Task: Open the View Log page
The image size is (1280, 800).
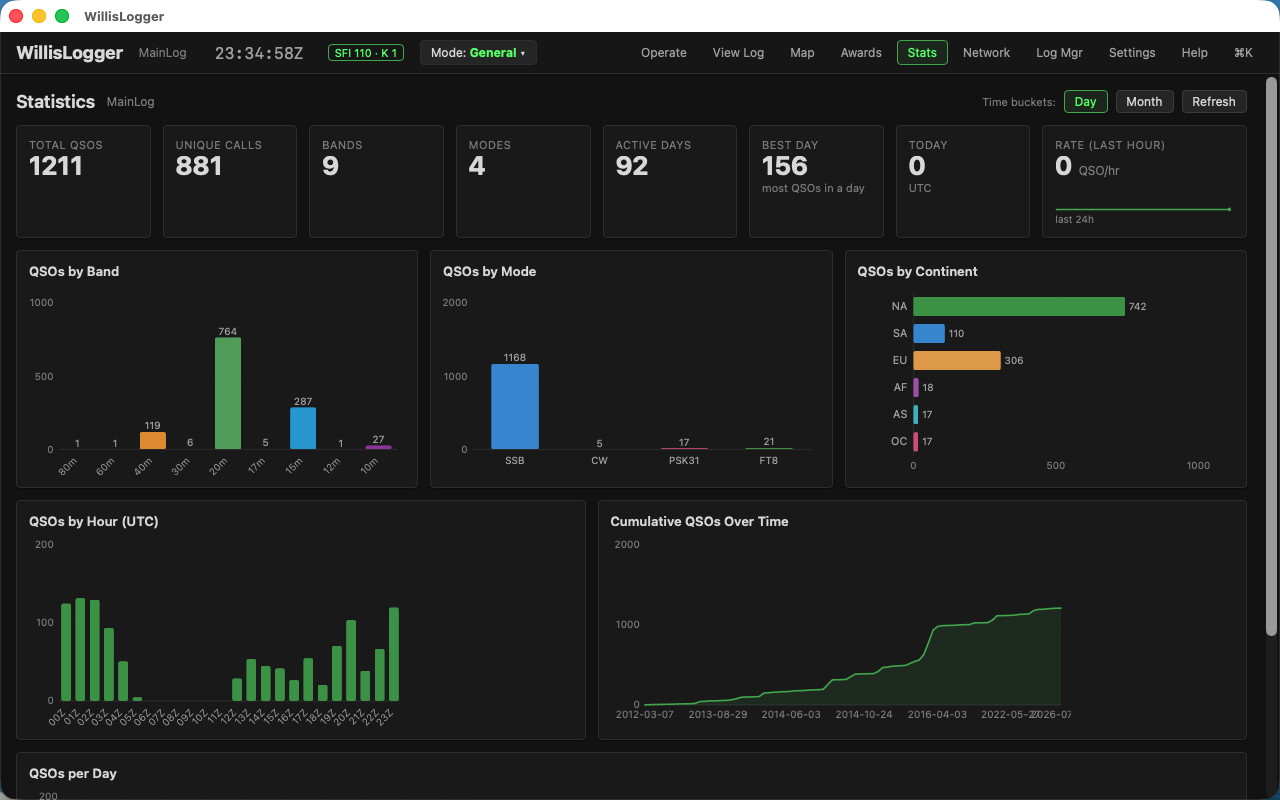Action: (x=738, y=53)
